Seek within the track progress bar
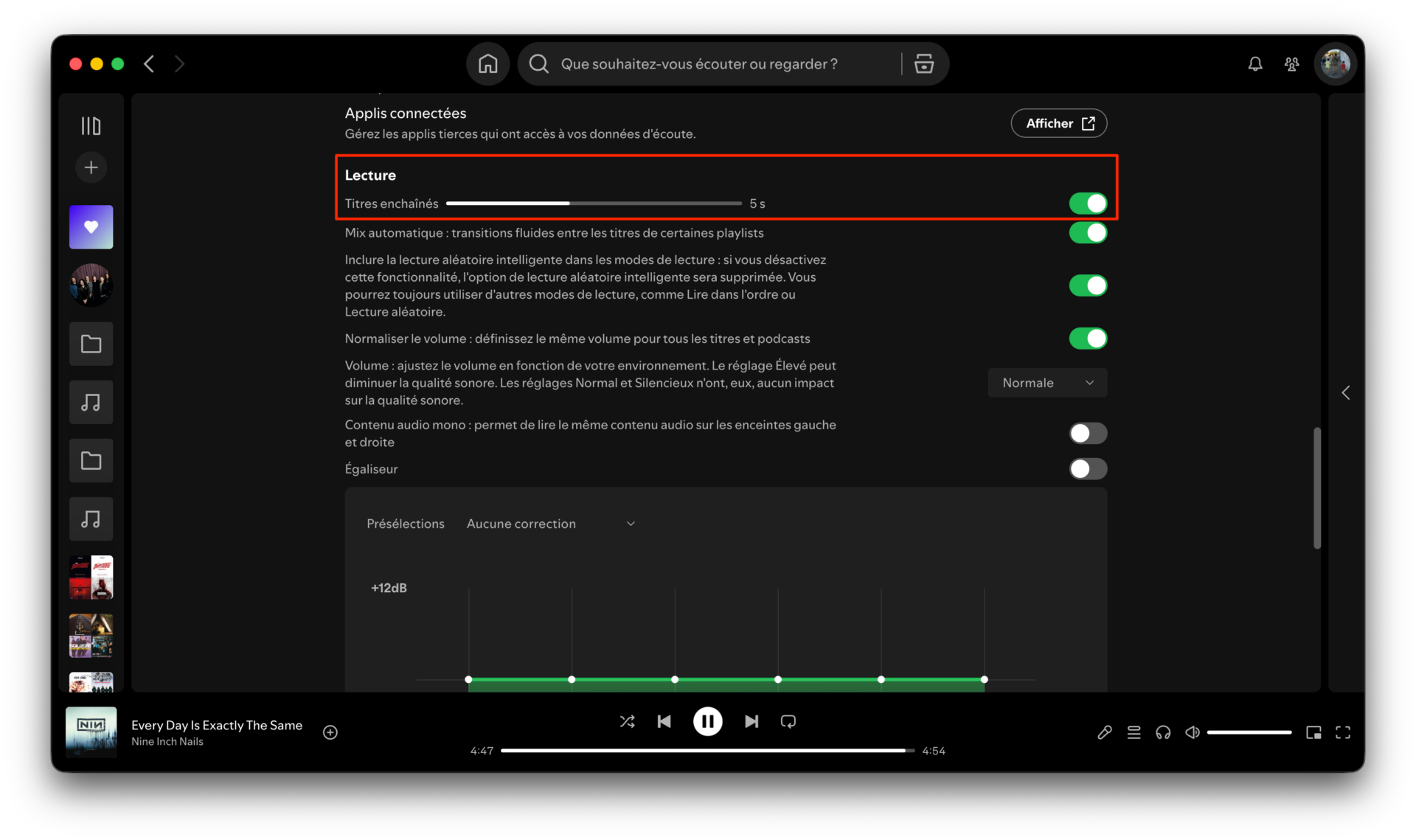The height and width of the screenshot is (840, 1416). [707, 751]
